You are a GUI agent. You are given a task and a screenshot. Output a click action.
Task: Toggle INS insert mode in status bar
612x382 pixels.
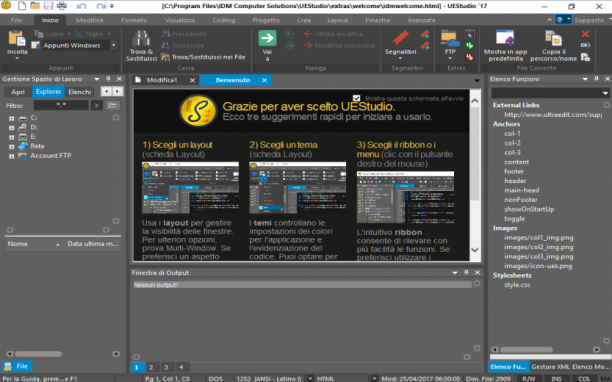(556, 378)
